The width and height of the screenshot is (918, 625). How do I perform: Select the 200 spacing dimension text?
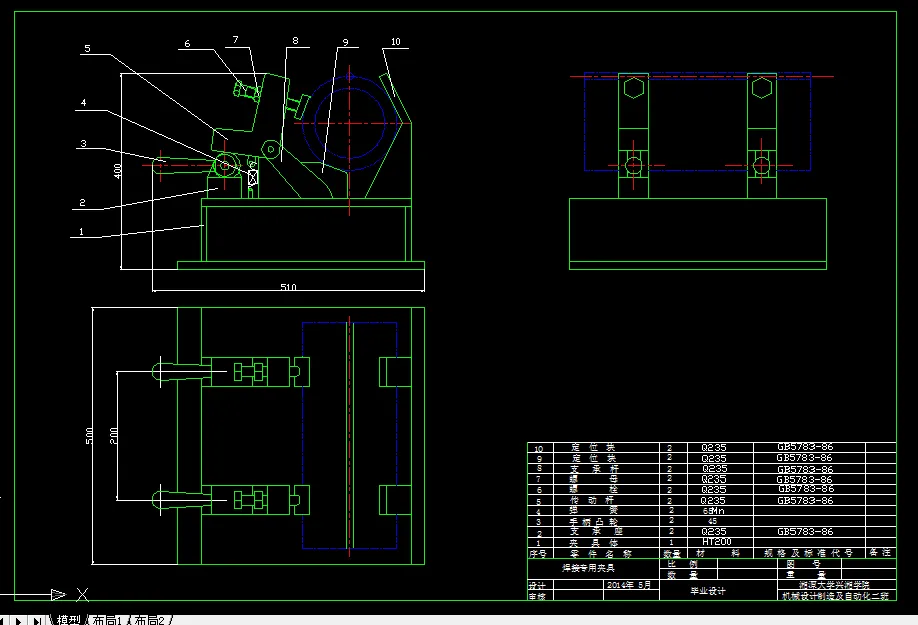(114, 435)
